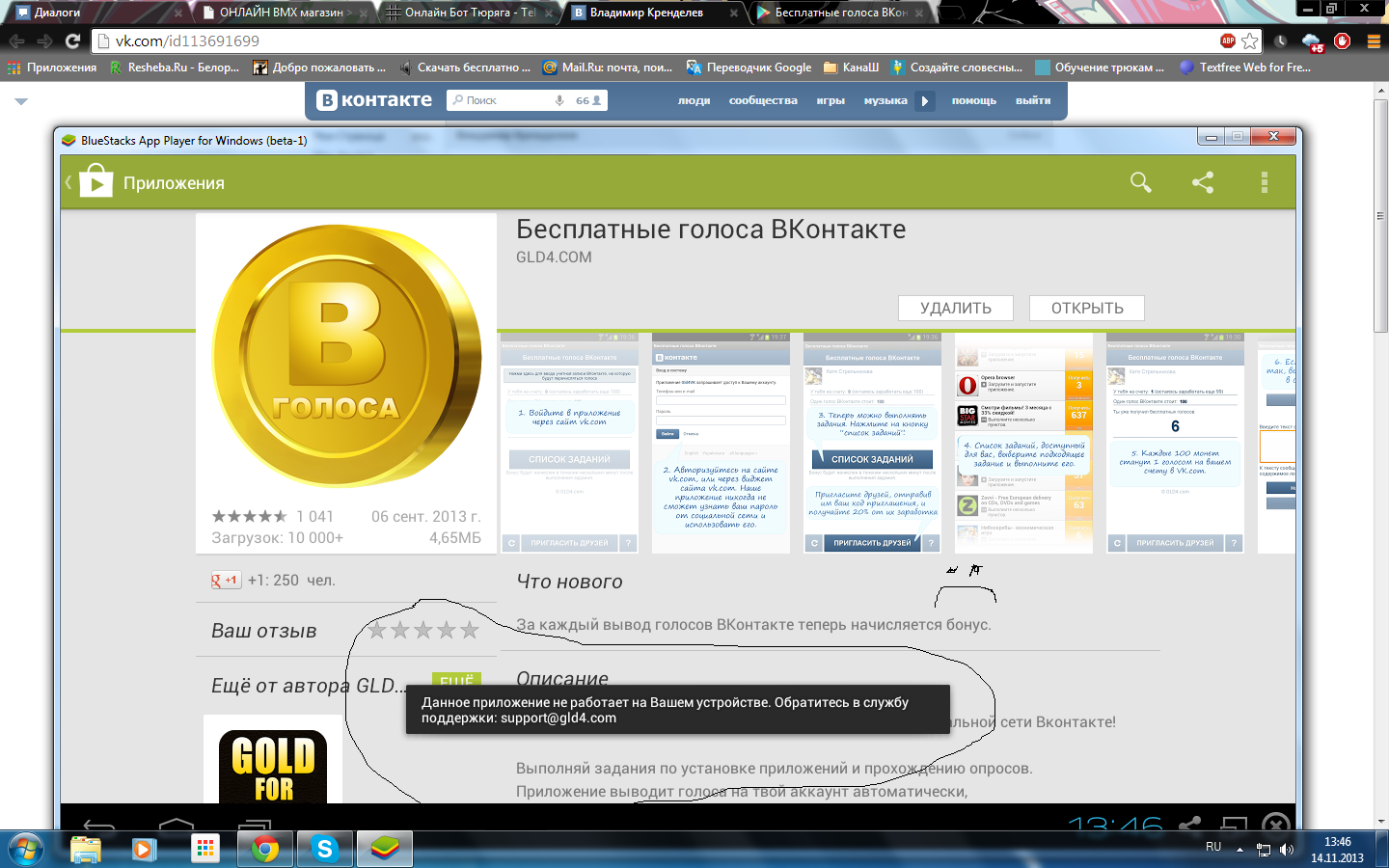The image size is (1389, 868).
Task: Click the cloud extension with +5 badge
Action: click(1313, 41)
